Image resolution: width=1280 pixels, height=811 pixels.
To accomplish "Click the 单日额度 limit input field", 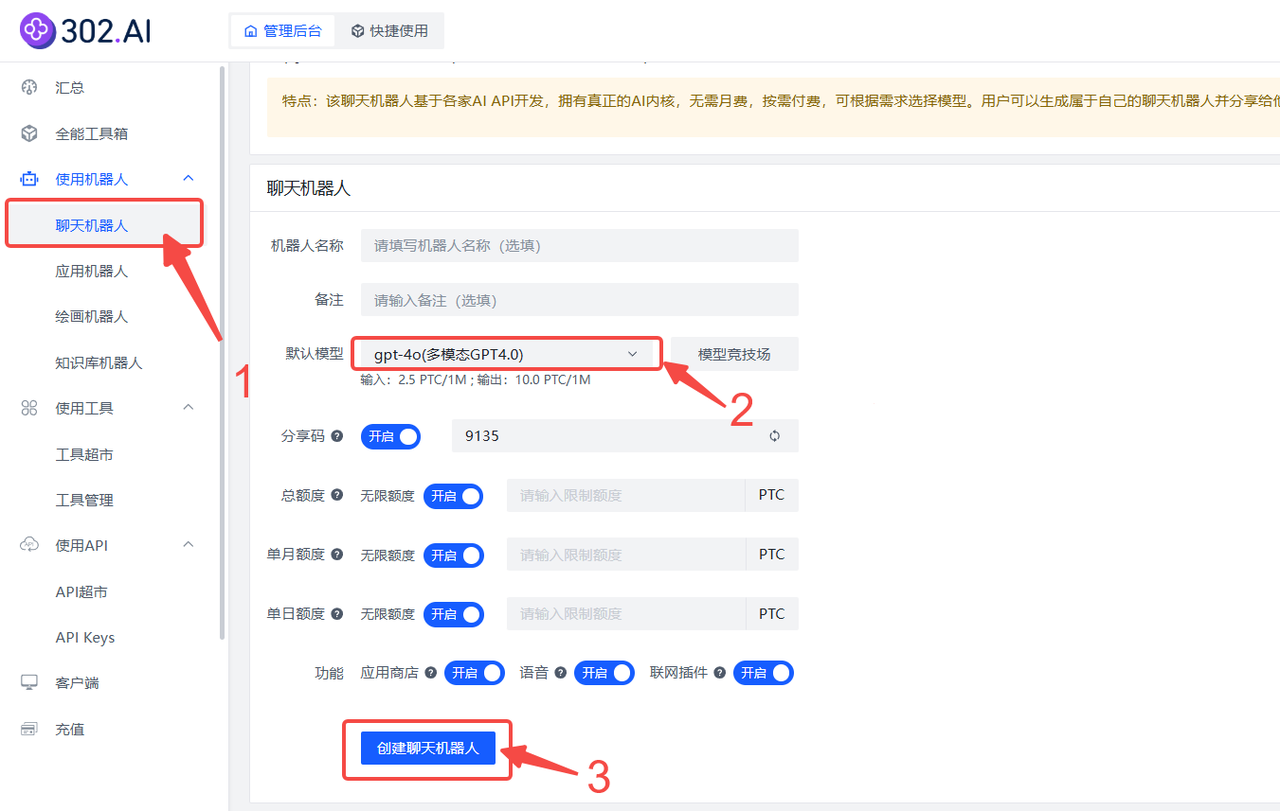I will tap(626, 613).
